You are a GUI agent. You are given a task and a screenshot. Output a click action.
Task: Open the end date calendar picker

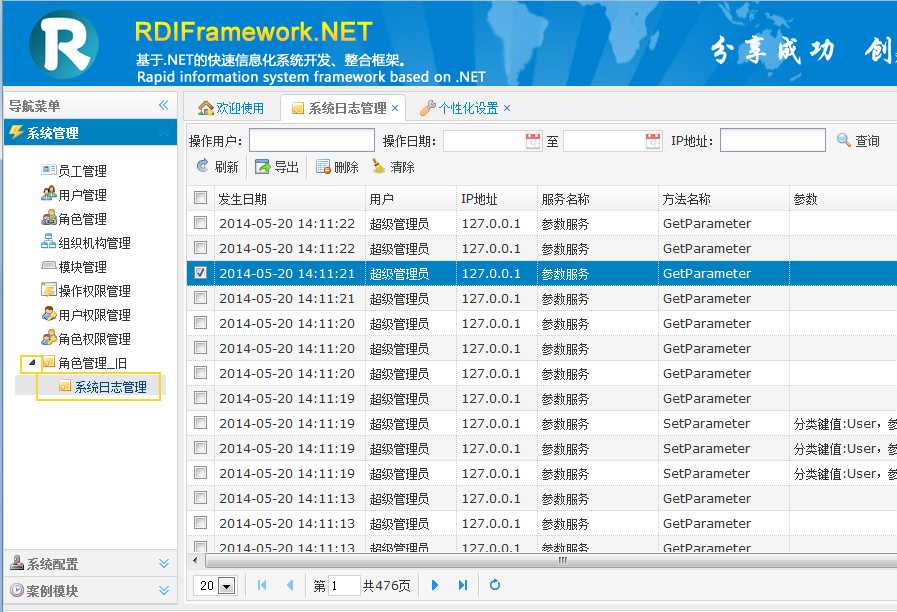click(x=653, y=141)
